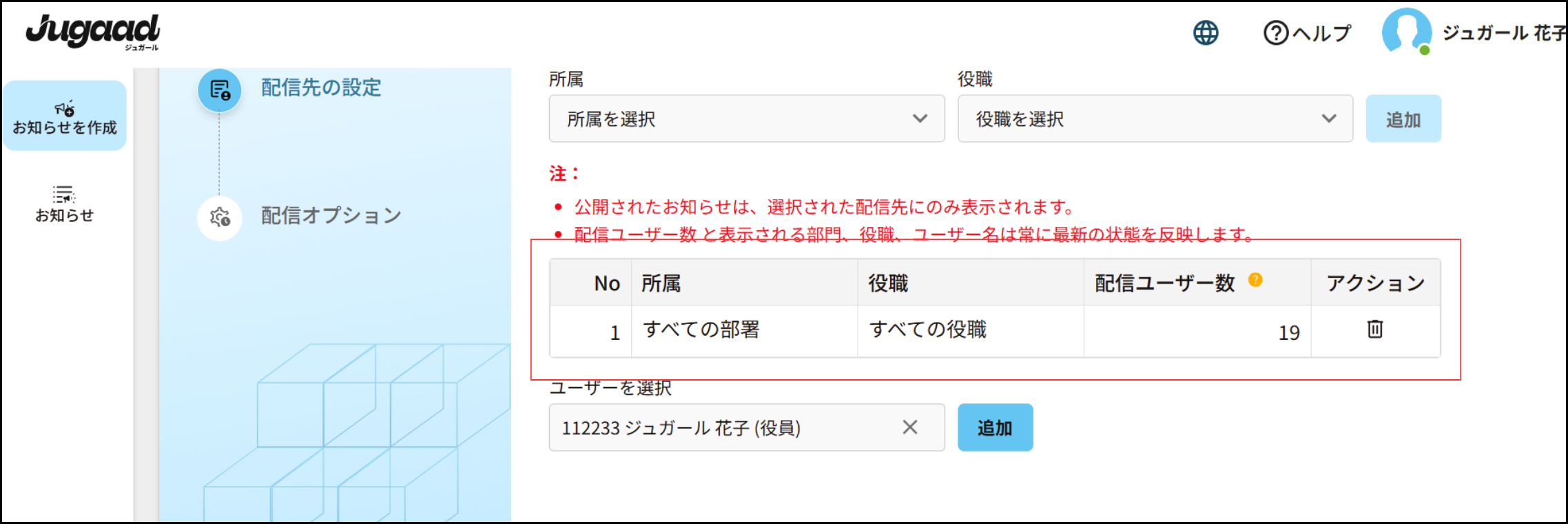Open the ヘルプ help link
The height and width of the screenshot is (524, 1568).
[1307, 32]
